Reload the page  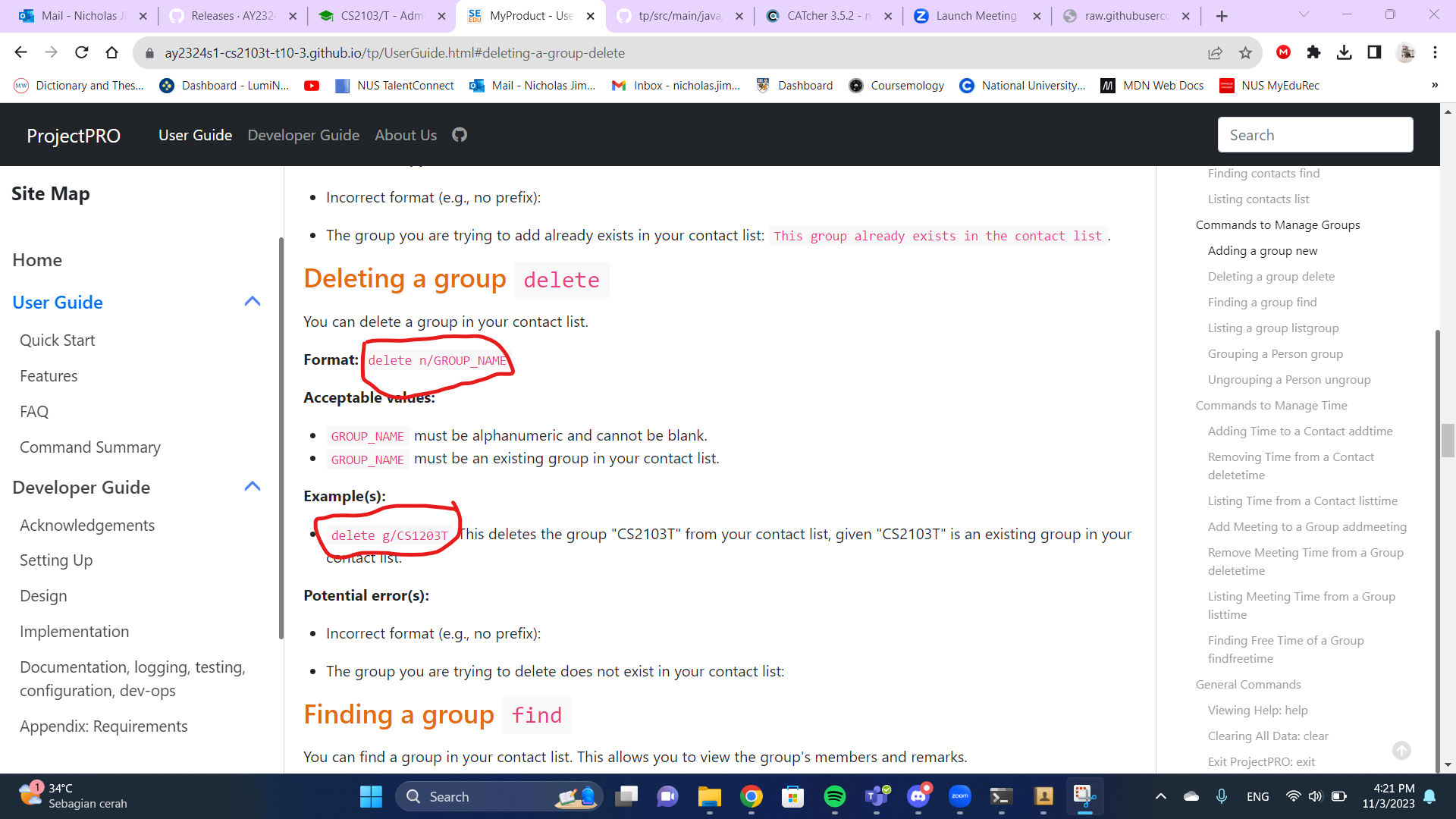pos(82,52)
